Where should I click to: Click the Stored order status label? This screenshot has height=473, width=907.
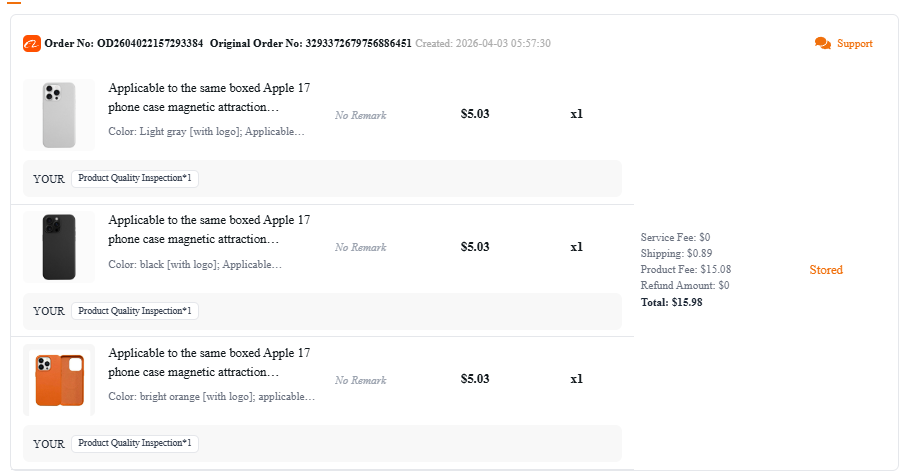point(826,269)
